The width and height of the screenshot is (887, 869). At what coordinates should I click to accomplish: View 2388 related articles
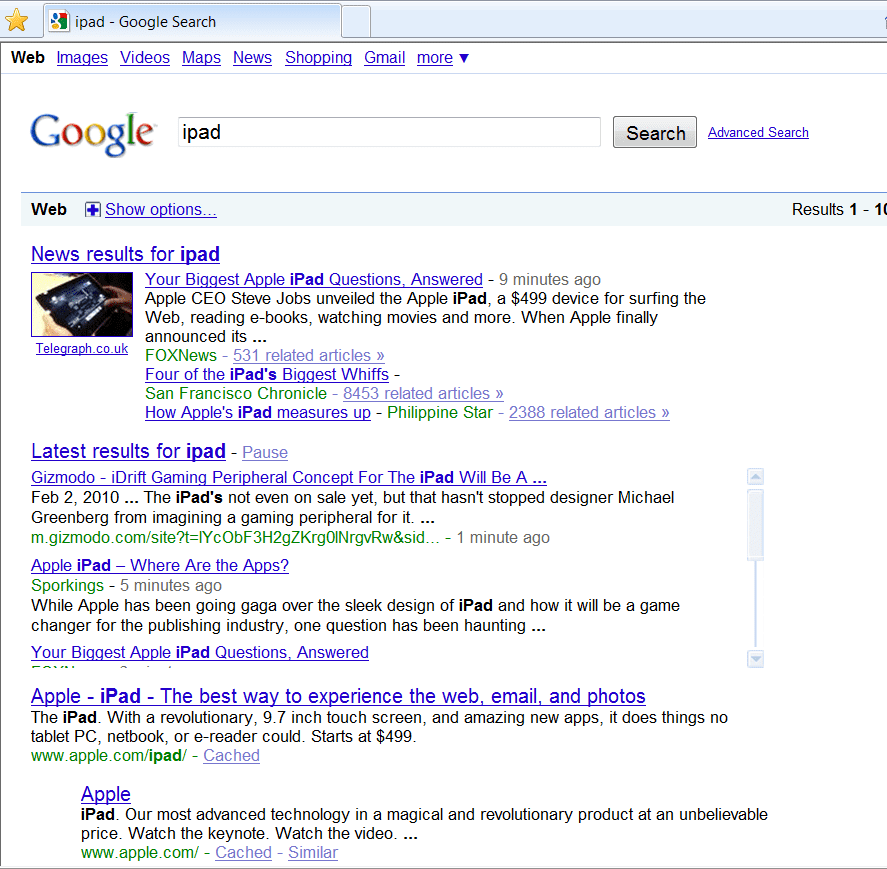point(589,412)
